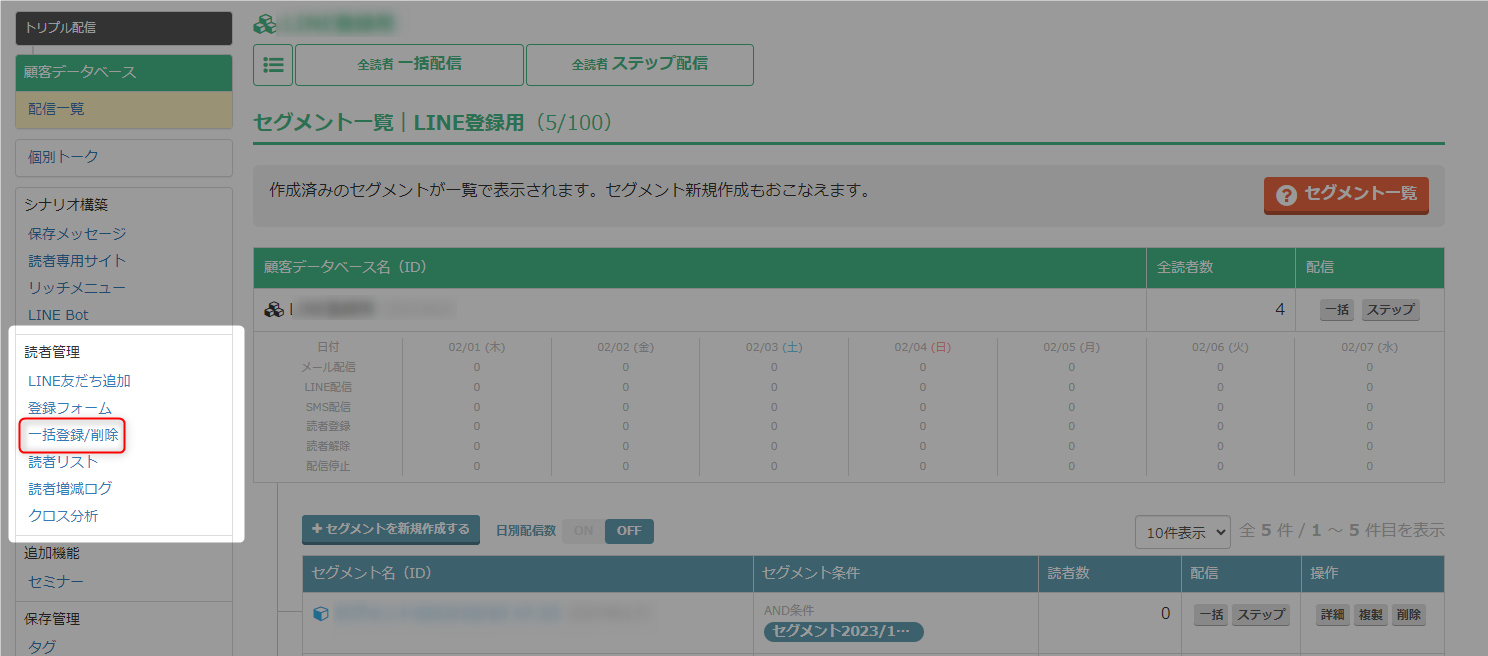The width and height of the screenshot is (1488, 656).
Task: Open 配信一覧 in the sidebar
Action: (124, 109)
